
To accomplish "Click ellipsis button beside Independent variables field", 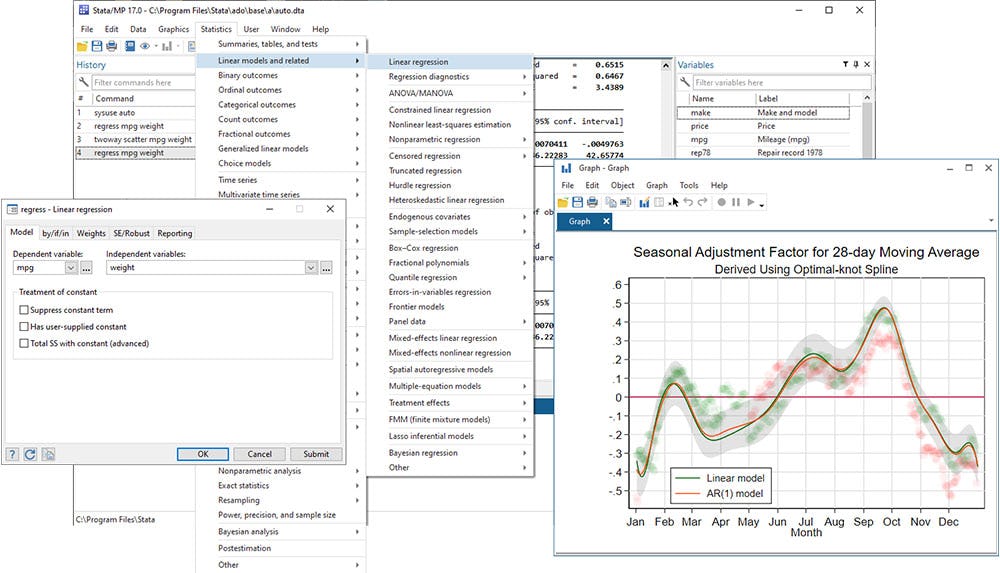I will point(326,268).
